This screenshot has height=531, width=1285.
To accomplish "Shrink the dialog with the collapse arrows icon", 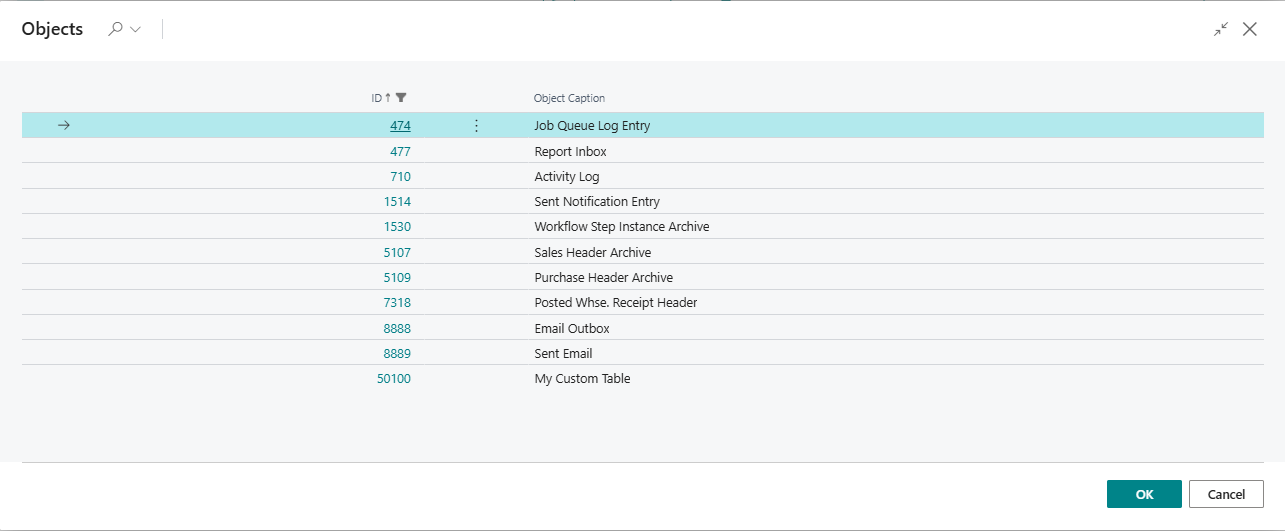I will click(x=1220, y=30).
